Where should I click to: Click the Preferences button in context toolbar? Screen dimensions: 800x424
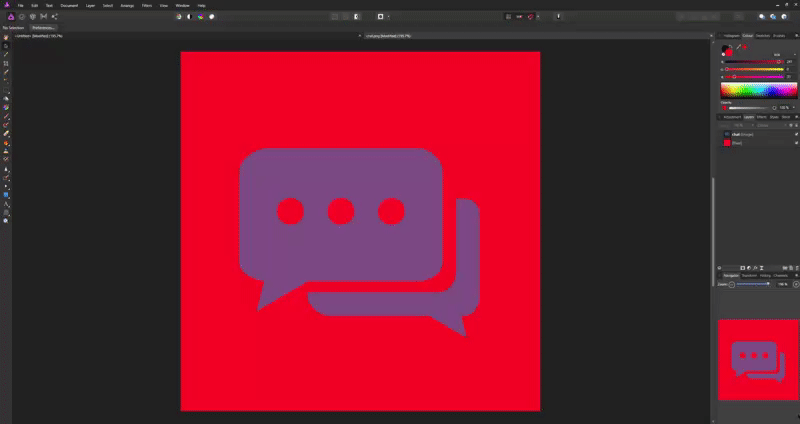click(x=43, y=28)
